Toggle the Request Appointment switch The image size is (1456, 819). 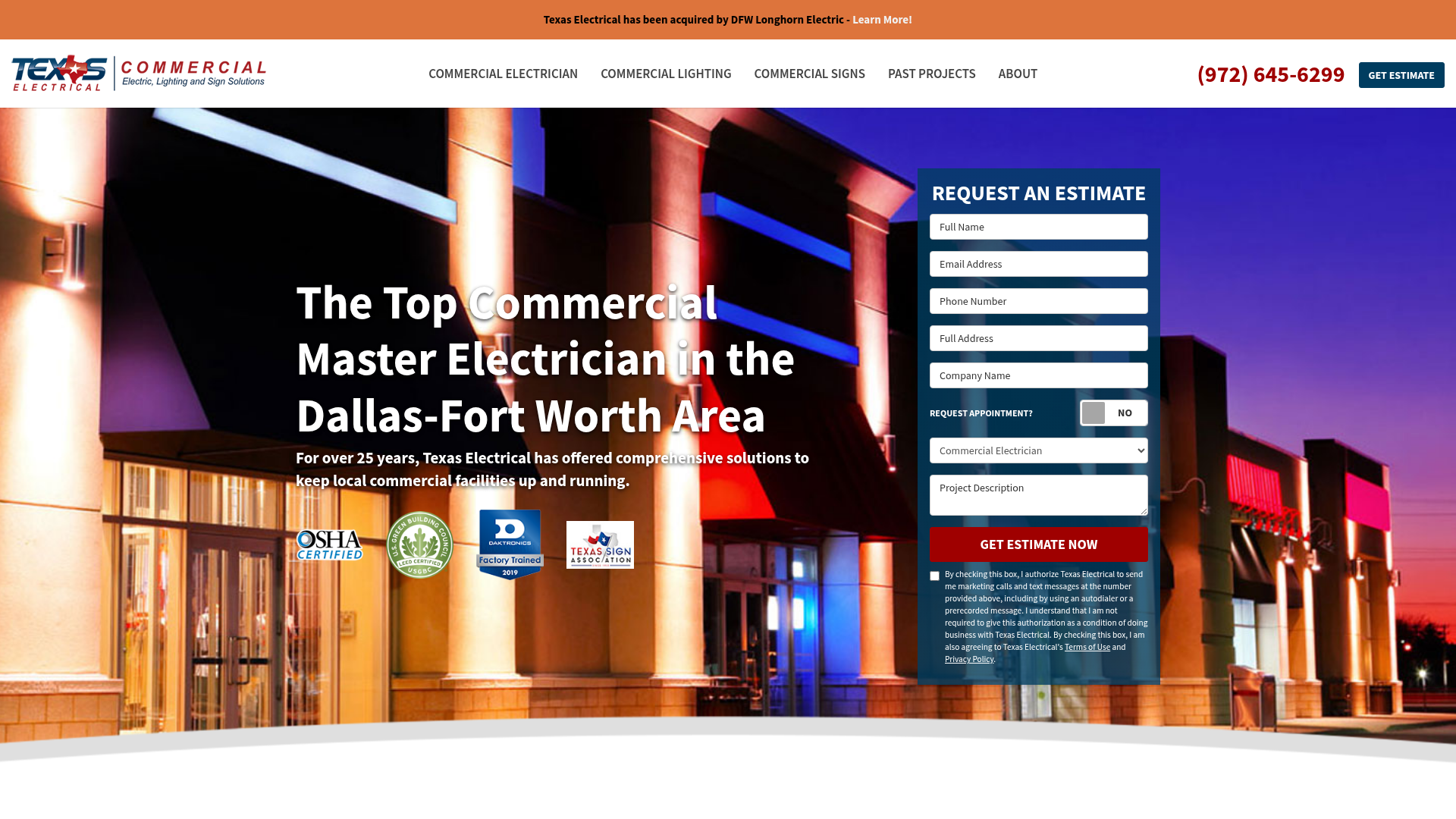pos(1113,413)
